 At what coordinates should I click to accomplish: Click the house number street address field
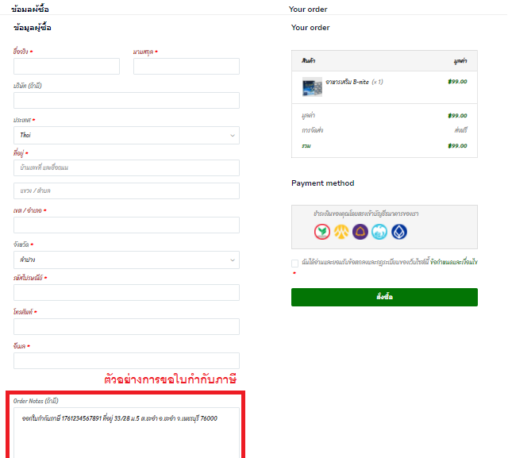[126, 168]
